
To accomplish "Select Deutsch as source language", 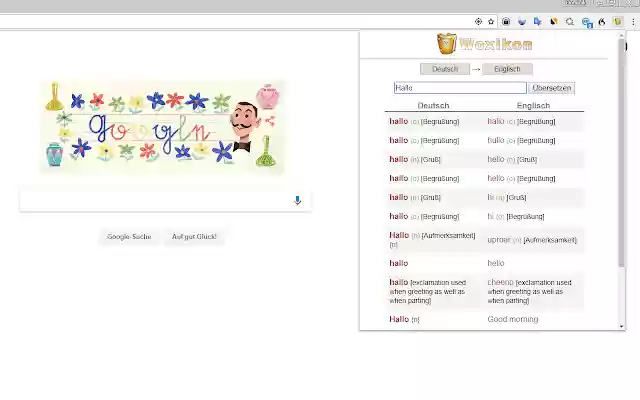I will coord(445,69).
